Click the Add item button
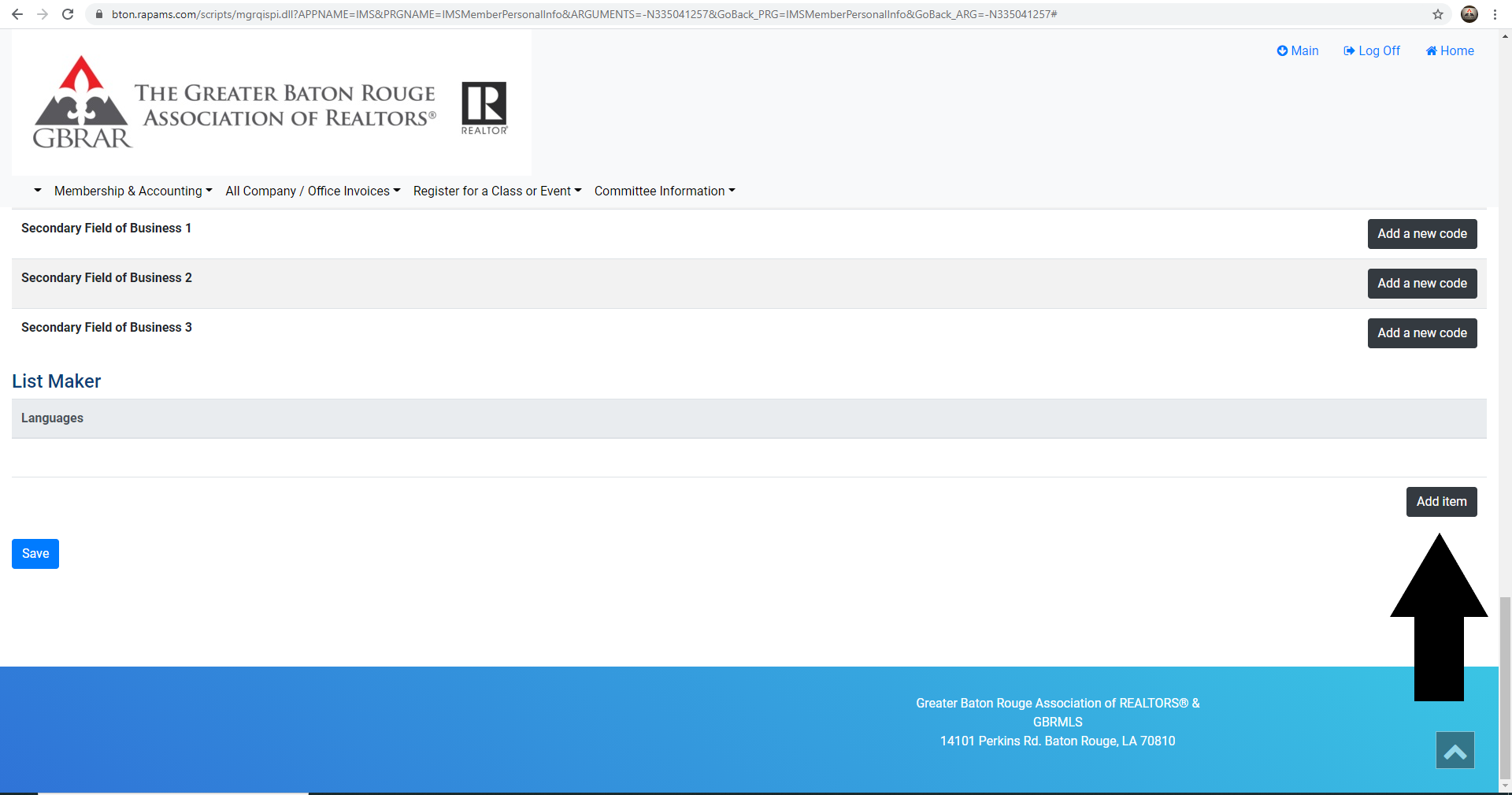The height and width of the screenshot is (795, 1512). [1441, 502]
